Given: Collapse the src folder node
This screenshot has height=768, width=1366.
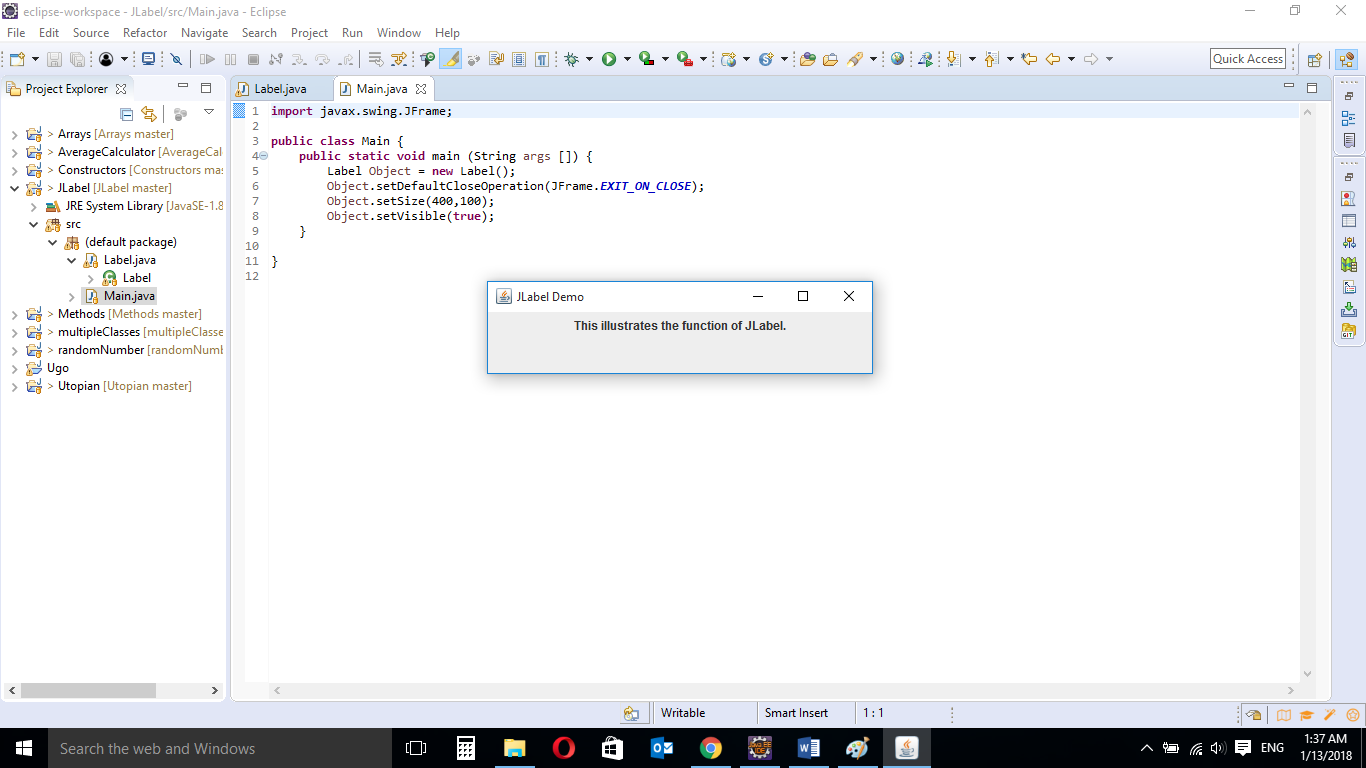Looking at the screenshot, I should (34, 224).
